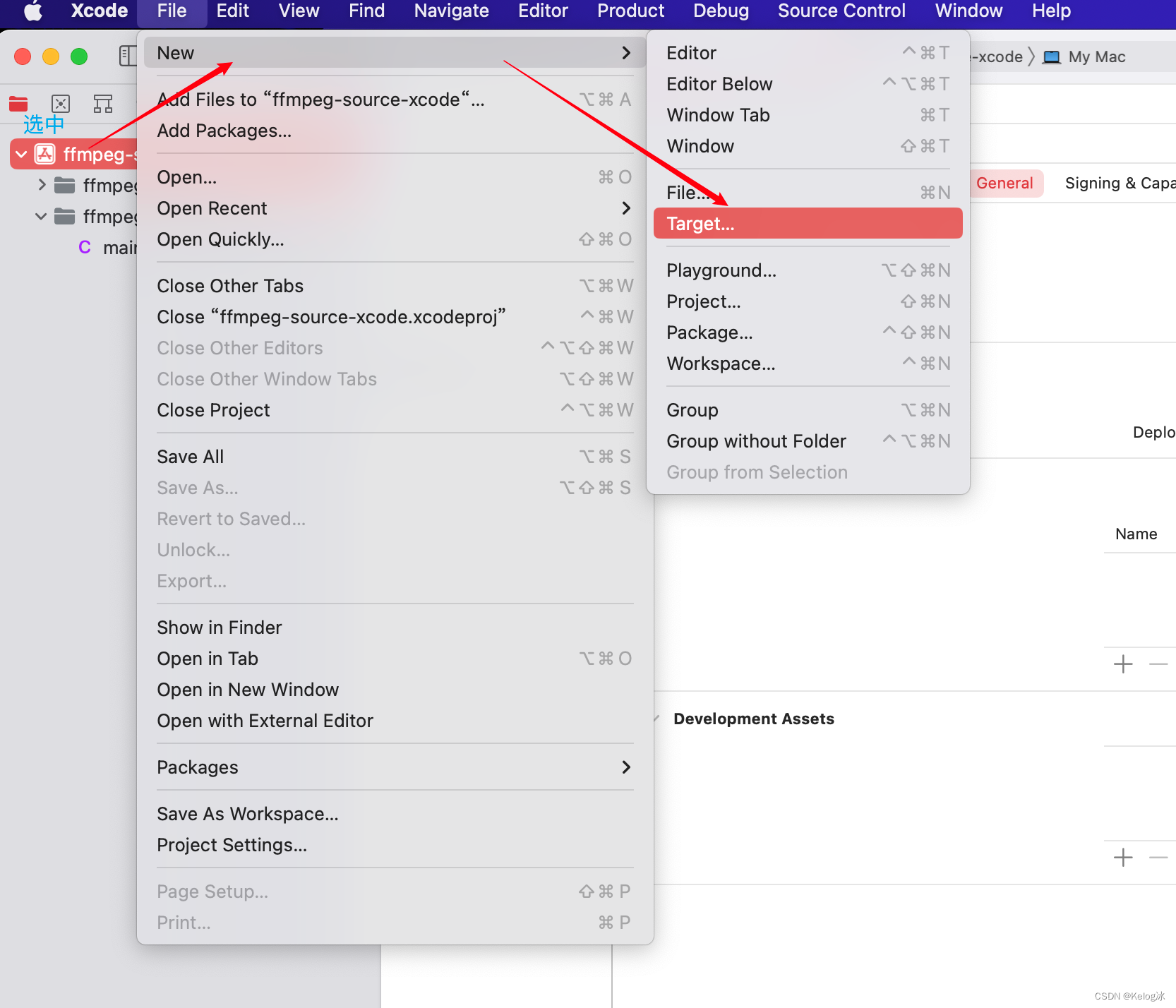The height and width of the screenshot is (1008, 1176).
Task: Select New Workspace...
Action: (x=808, y=364)
